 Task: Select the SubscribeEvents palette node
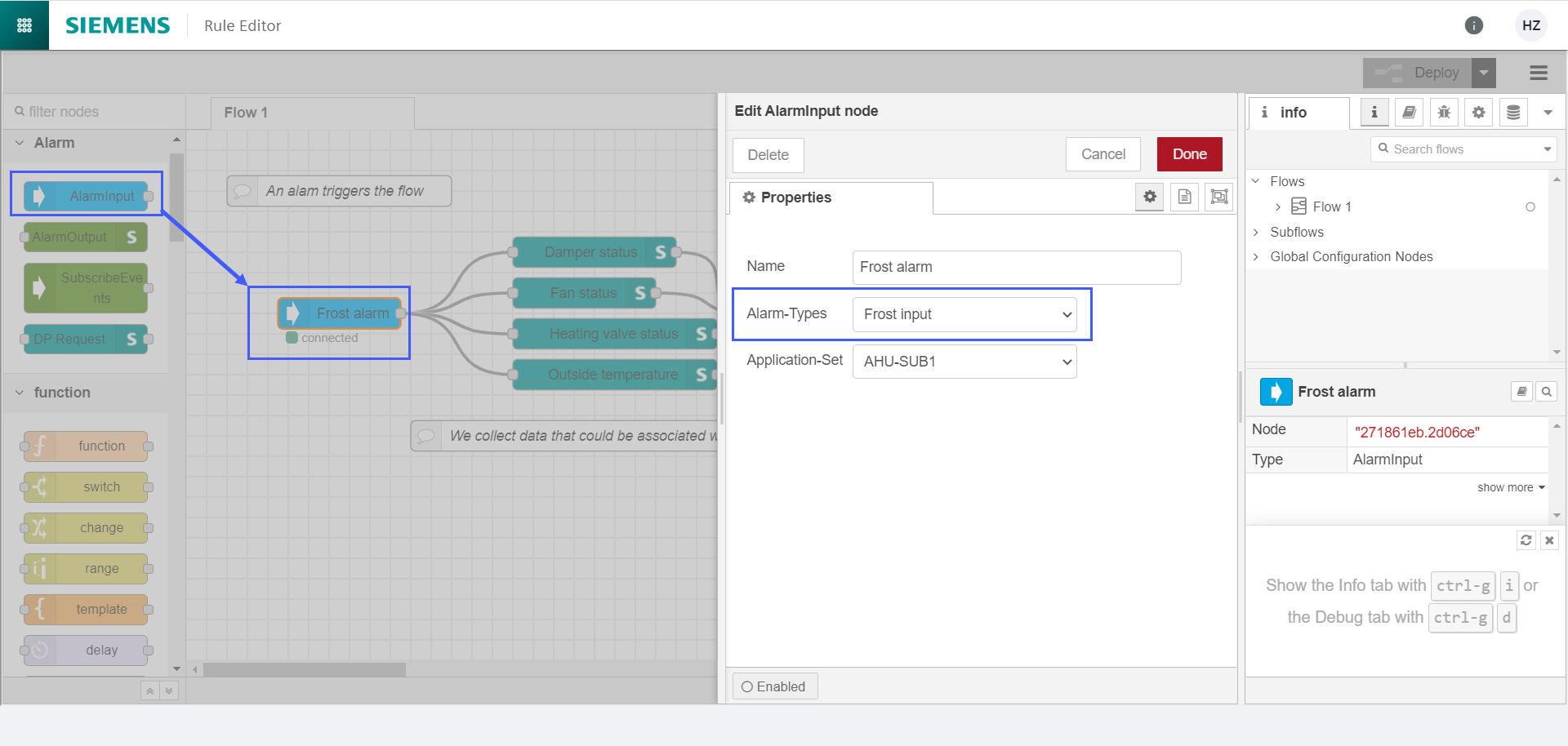86,288
